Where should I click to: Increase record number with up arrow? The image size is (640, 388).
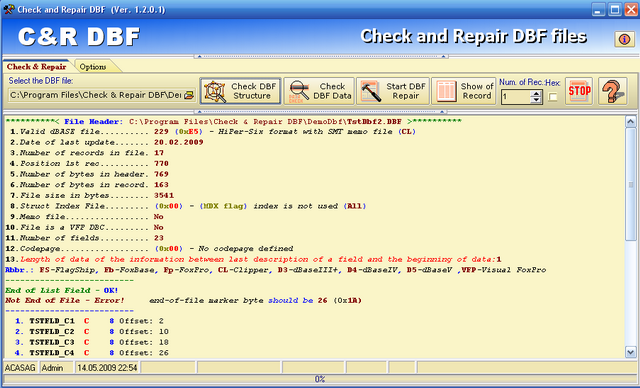[x=536, y=94]
